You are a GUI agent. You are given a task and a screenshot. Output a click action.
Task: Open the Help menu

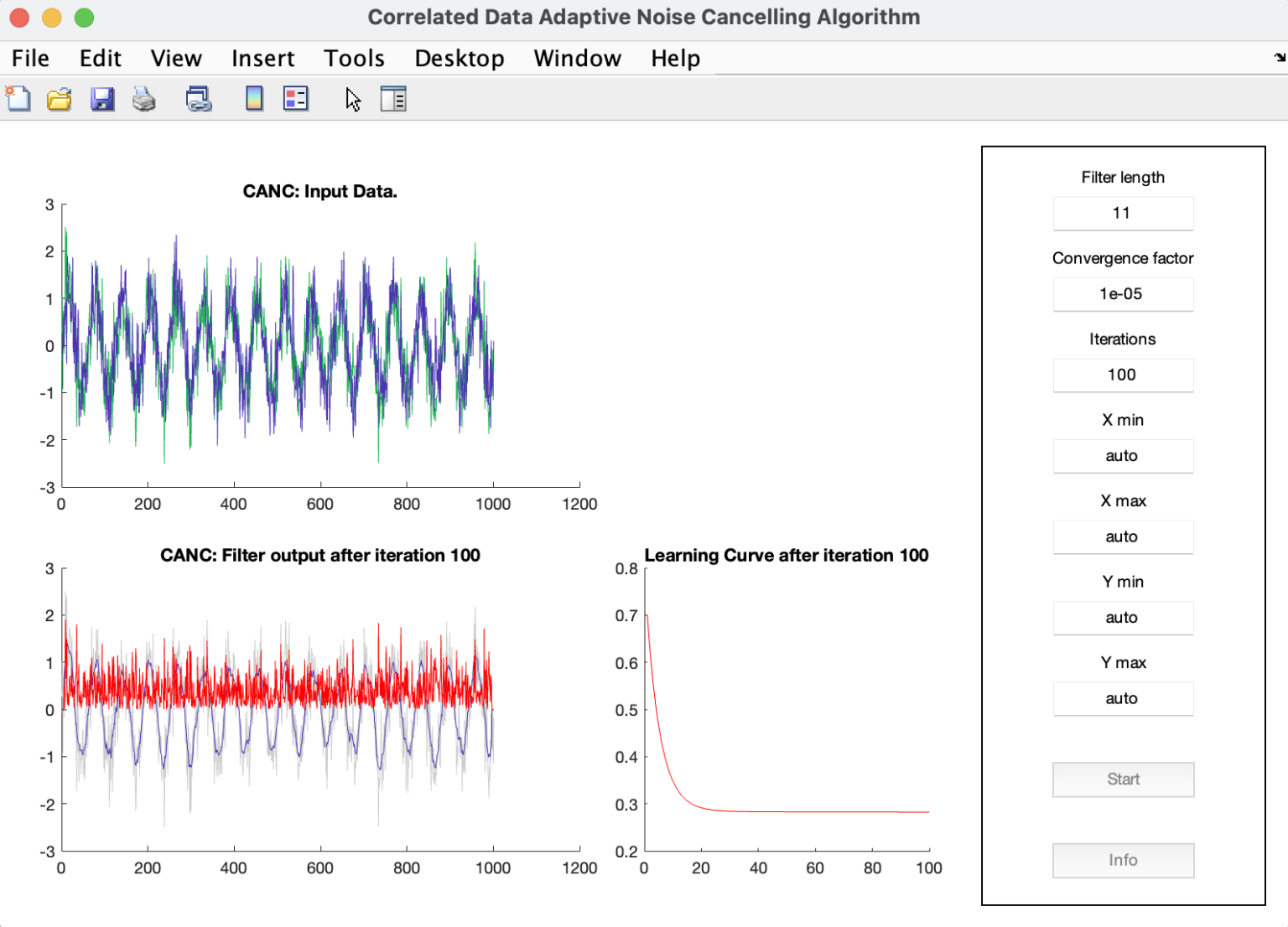click(675, 59)
